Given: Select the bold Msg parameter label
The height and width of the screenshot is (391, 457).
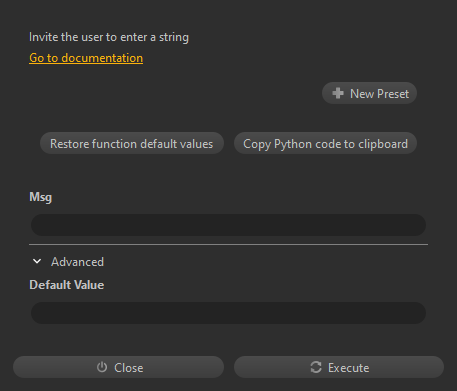Looking at the screenshot, I should click(x=41, y=197).
